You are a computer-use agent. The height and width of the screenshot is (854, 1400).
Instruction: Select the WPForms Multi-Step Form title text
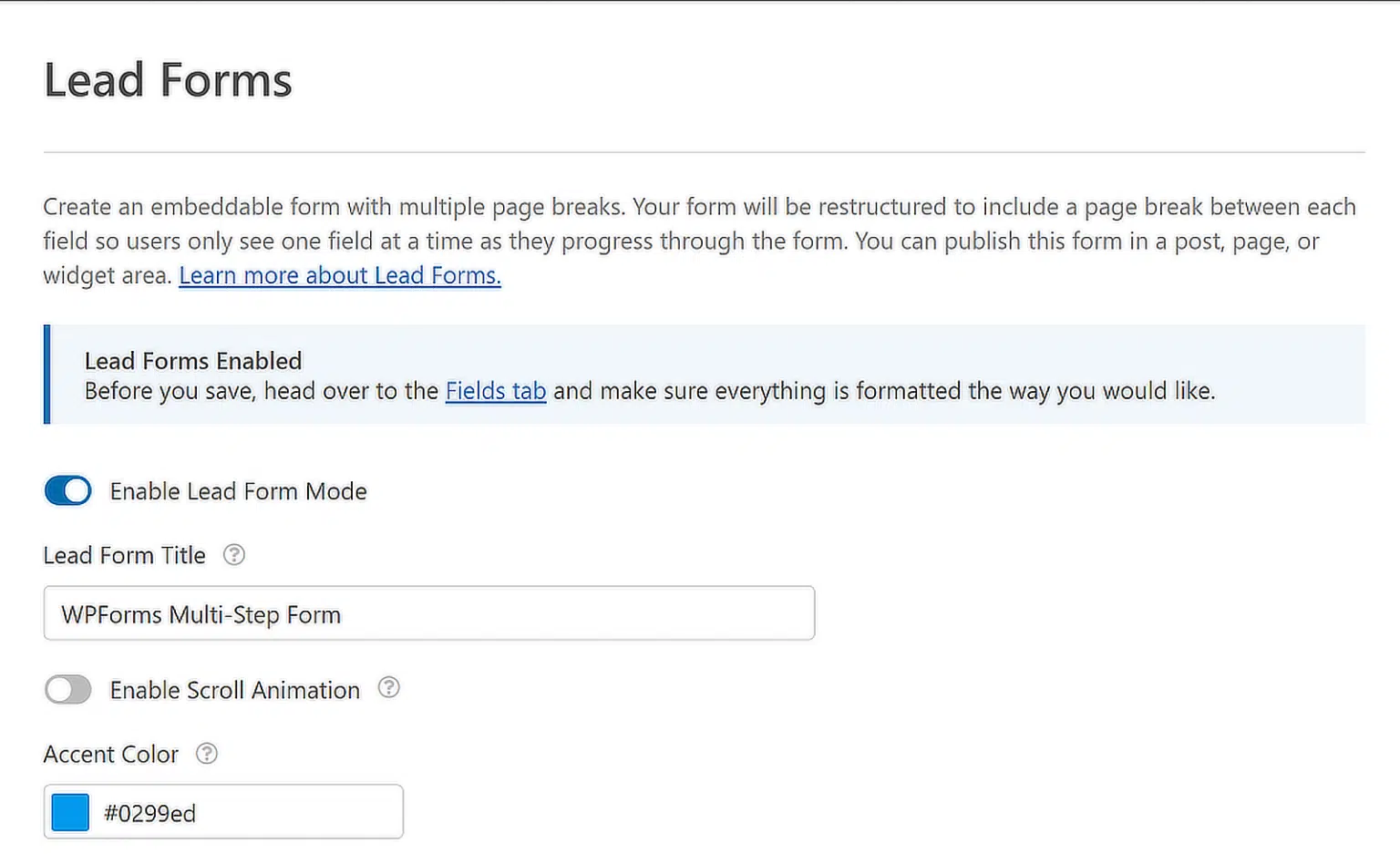(x=200, y=613)
